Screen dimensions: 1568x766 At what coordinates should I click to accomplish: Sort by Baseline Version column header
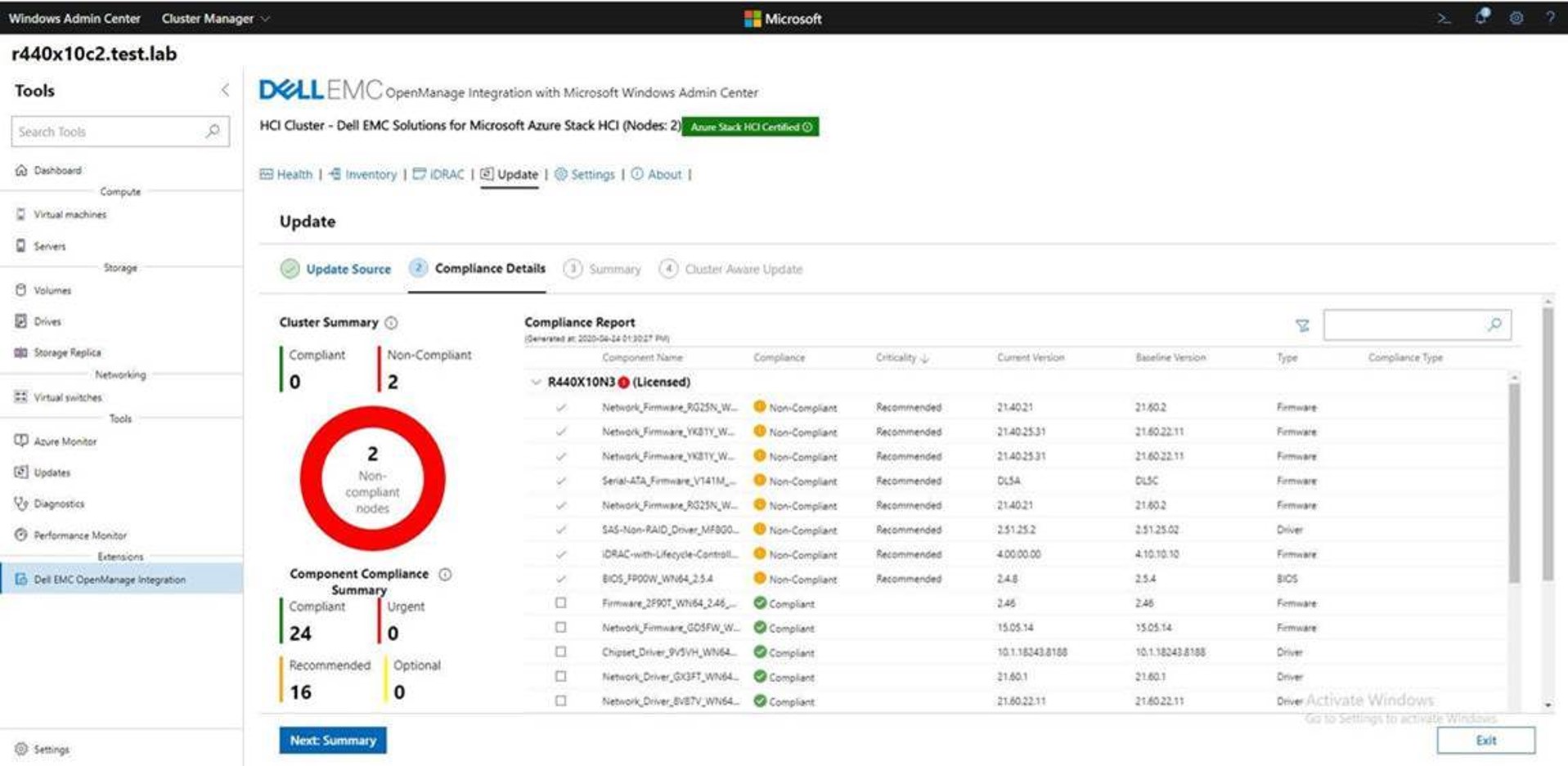1170,357
